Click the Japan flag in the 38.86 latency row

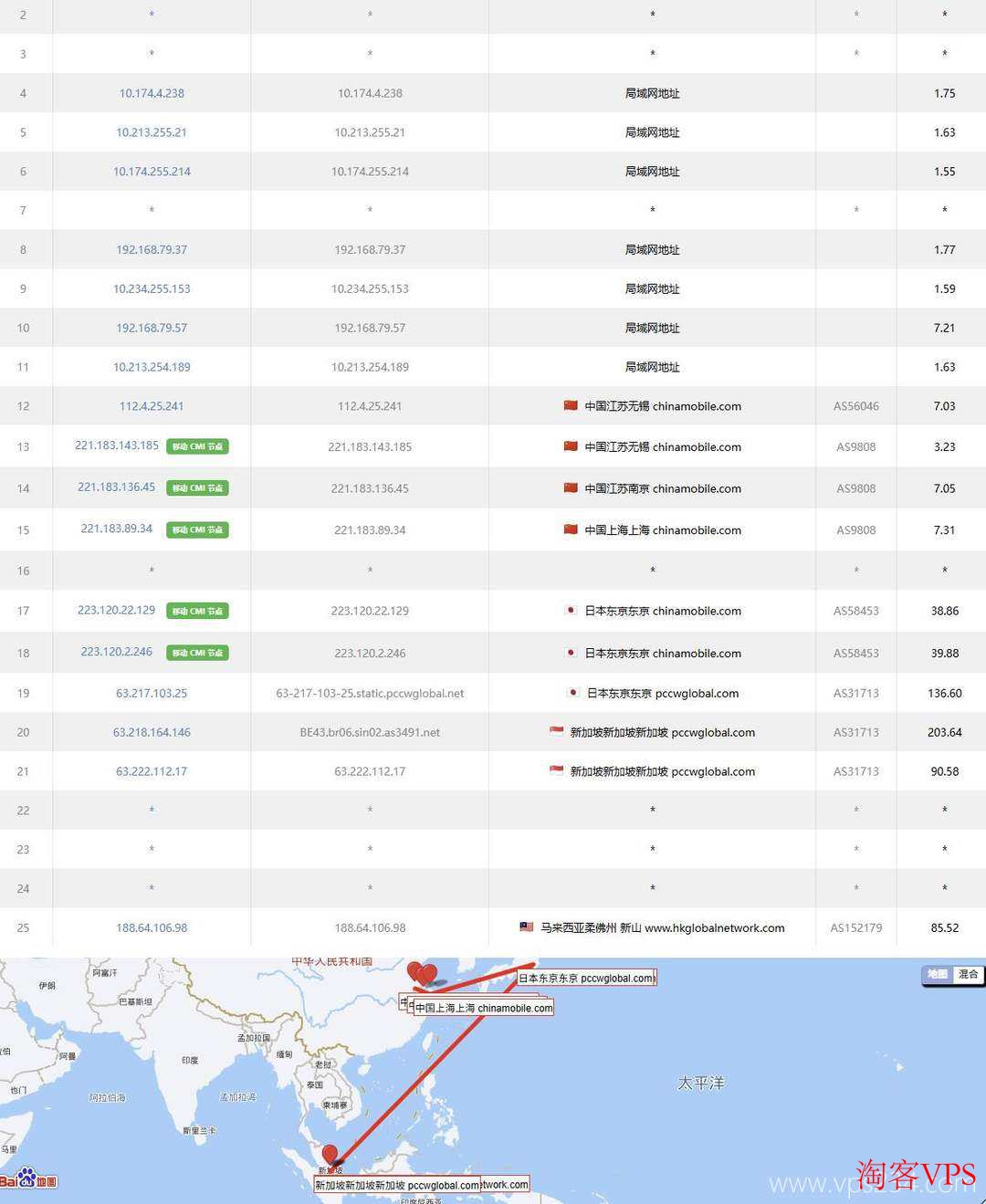click(x=571, y=611)
